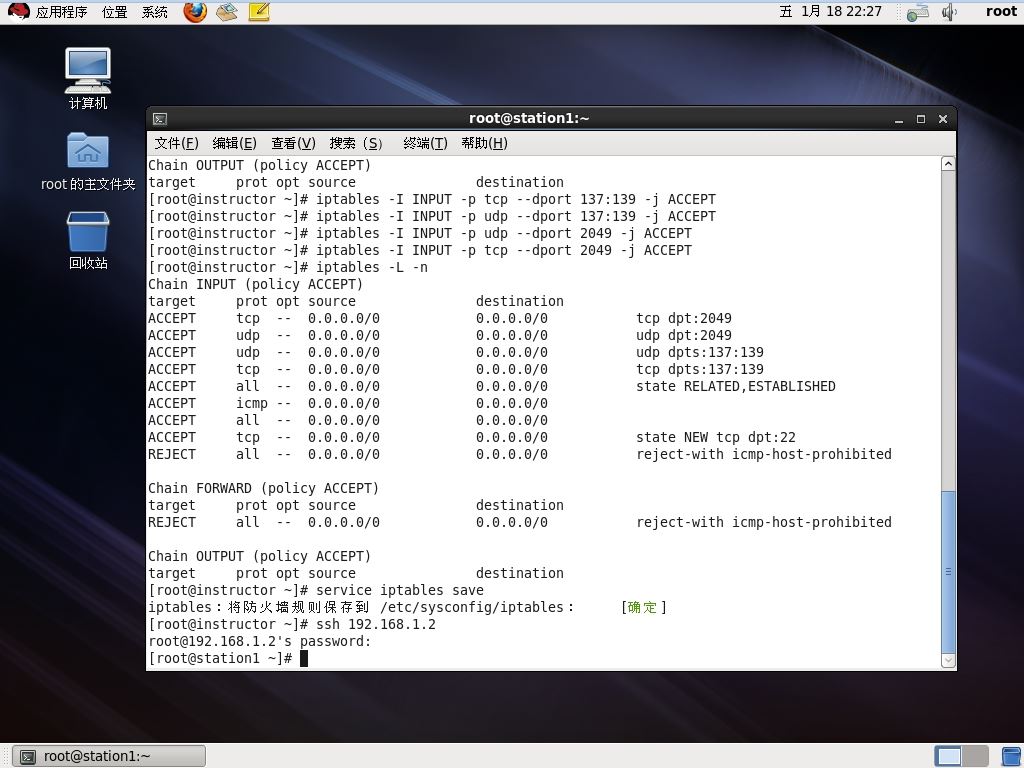Screen dimensions: 1024x768
Task: Maximize the terminal window
Action: pos(921,120)
